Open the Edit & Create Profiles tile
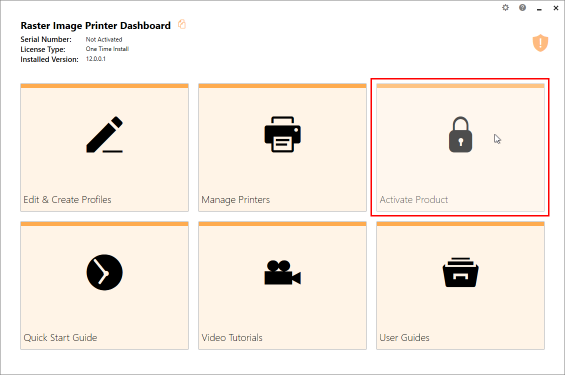Viewport: 565px width, 375px height. [x=104, y=148]
